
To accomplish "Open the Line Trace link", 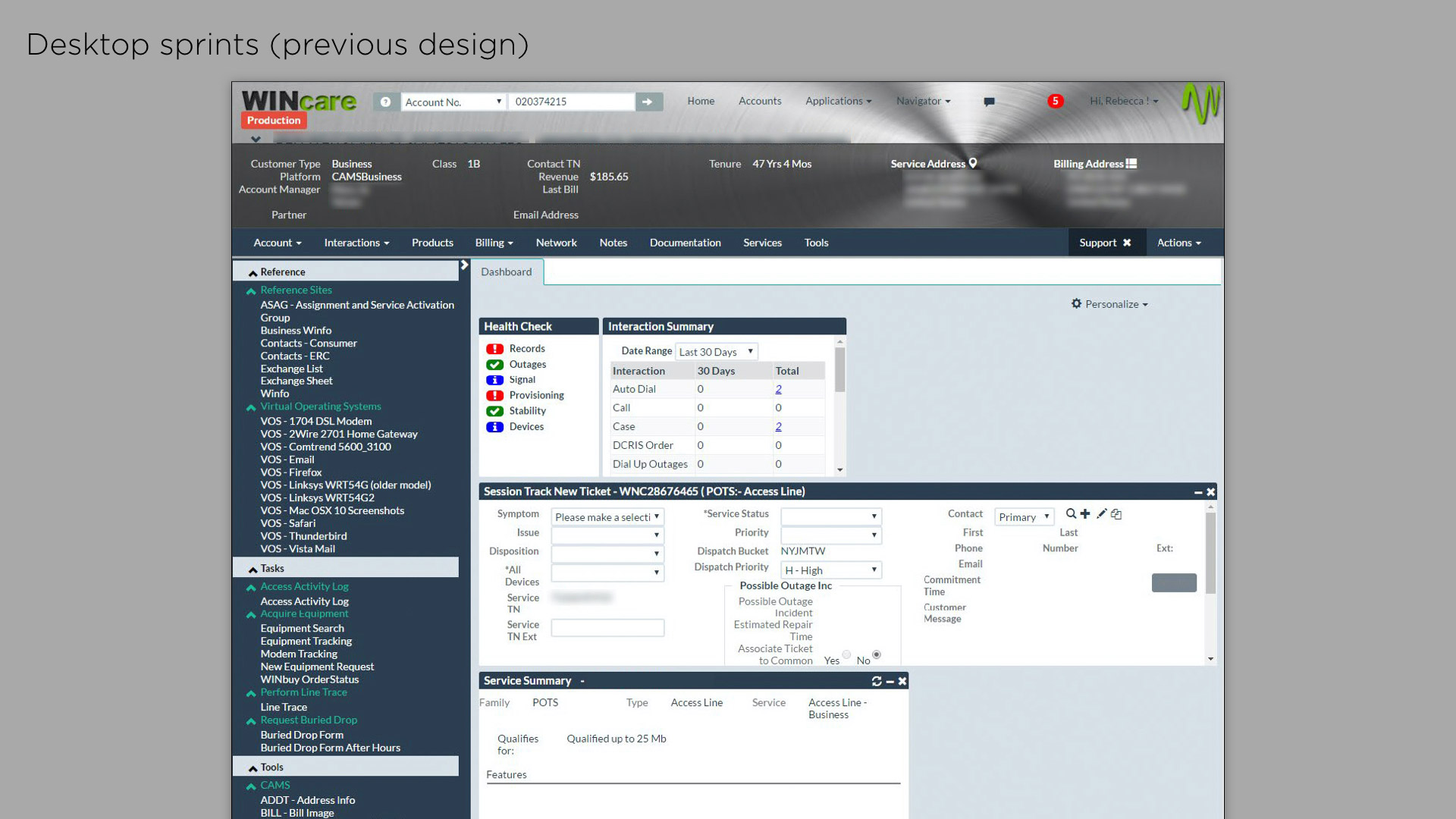I will coord(284,707).
